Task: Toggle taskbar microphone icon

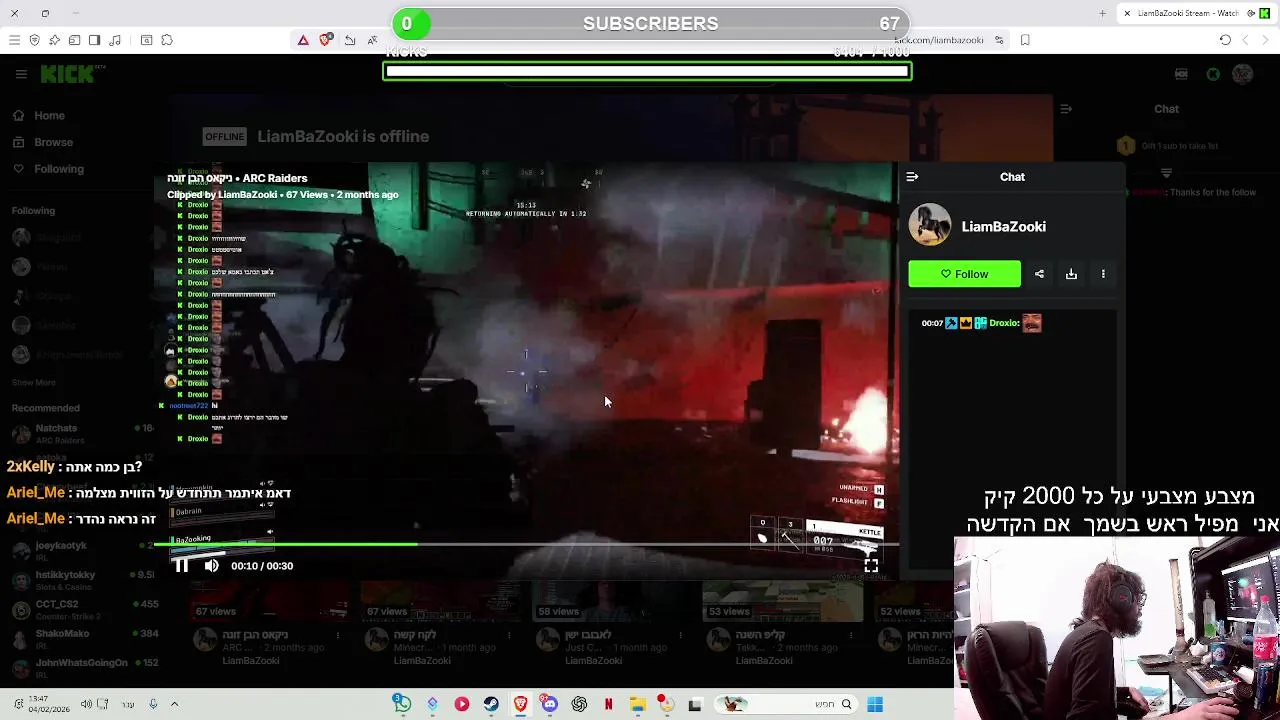Action: coord(153,704)
